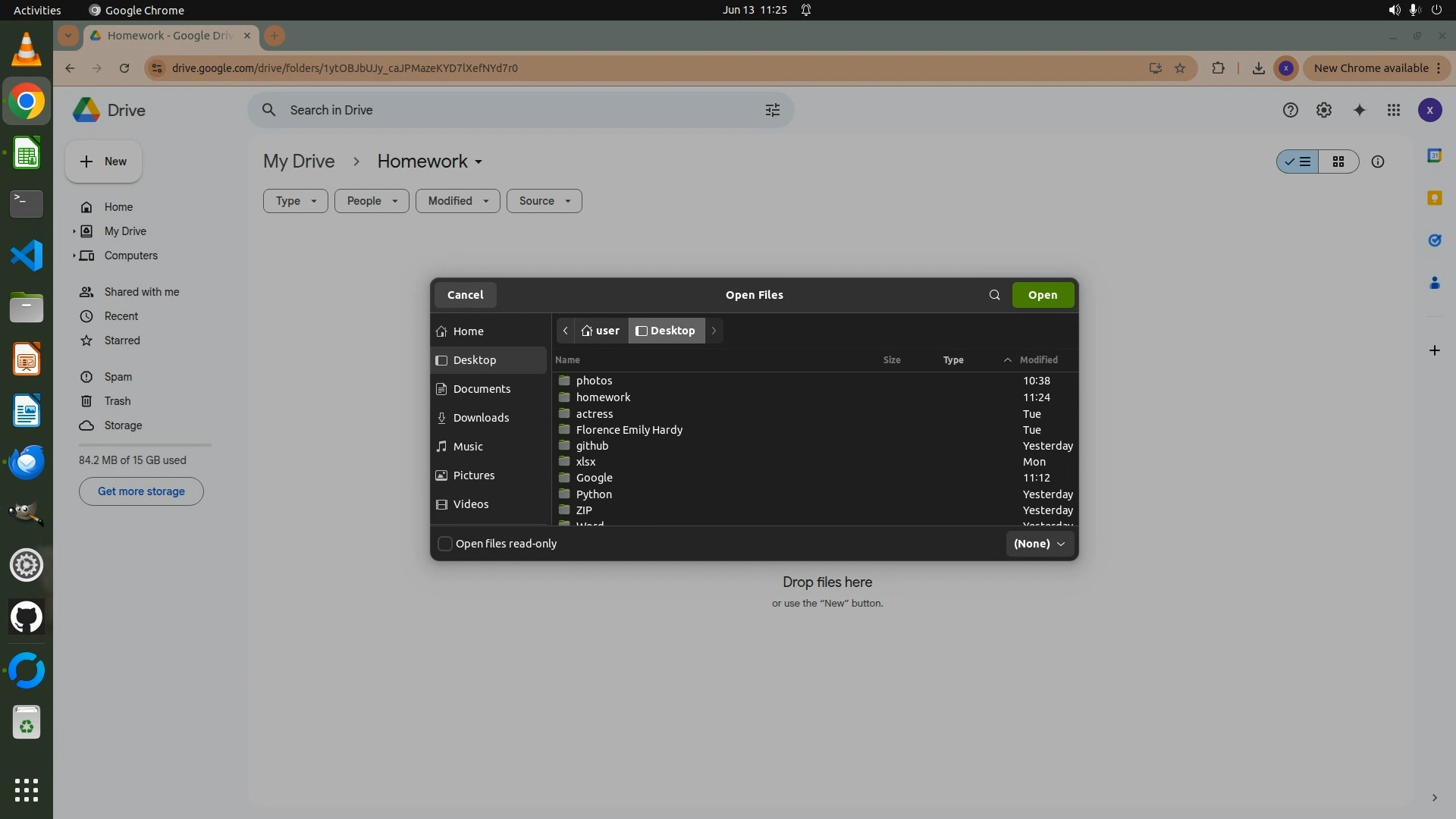Show the view details info icon
The image size is (1456, 819).
(x=1377, y=162)
